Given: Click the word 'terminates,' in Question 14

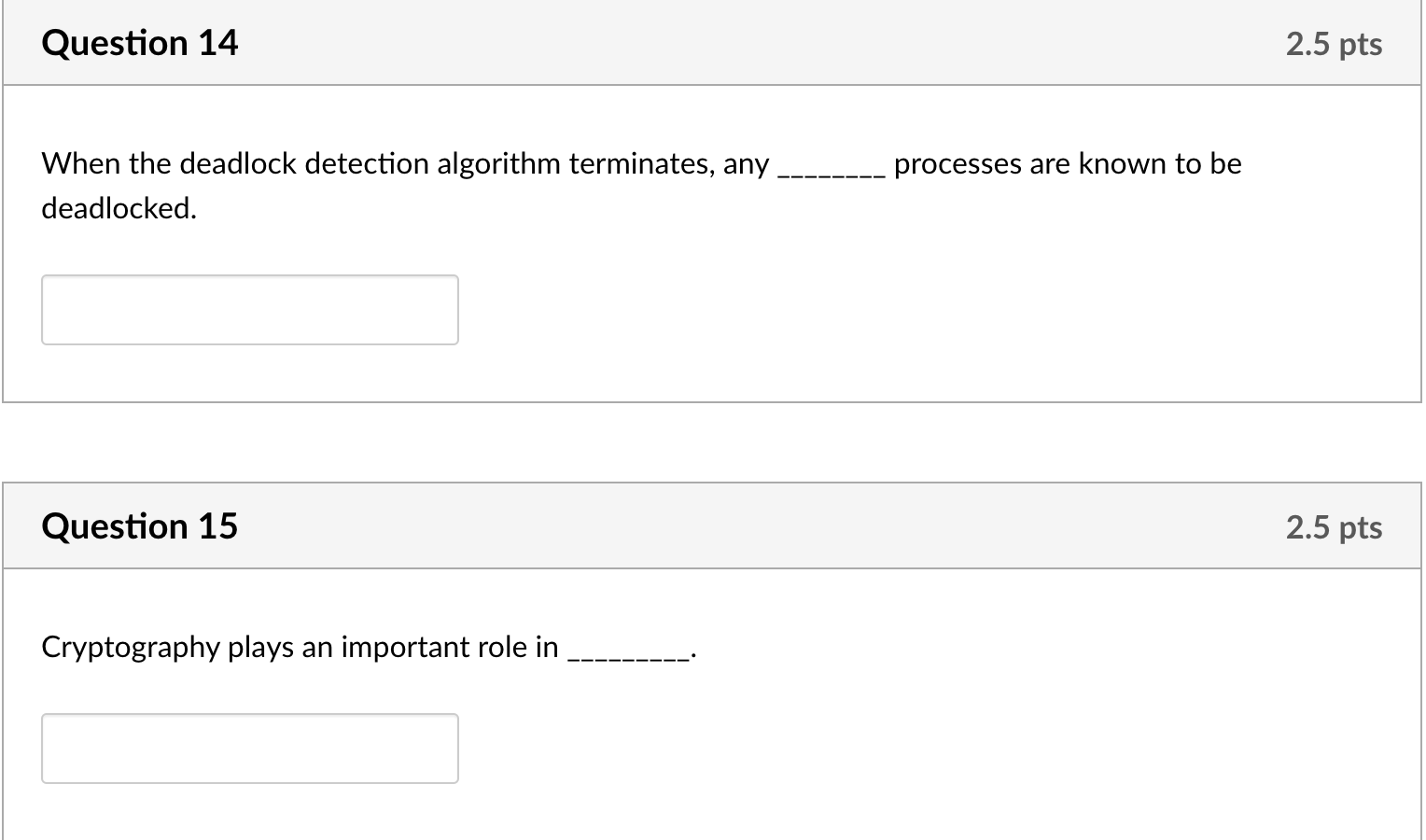Looking at the screenshot, I should click(642, 163).
